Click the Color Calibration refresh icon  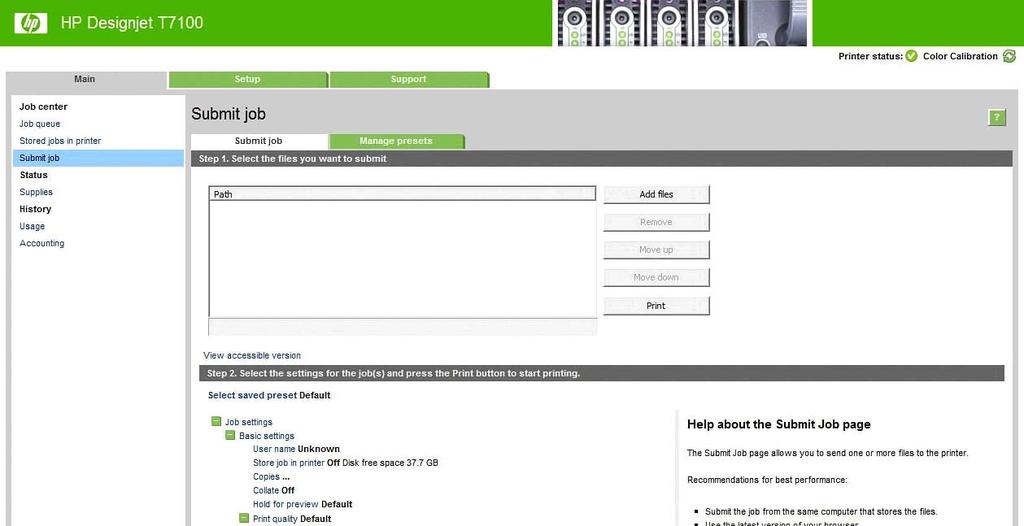[1009, 56]
